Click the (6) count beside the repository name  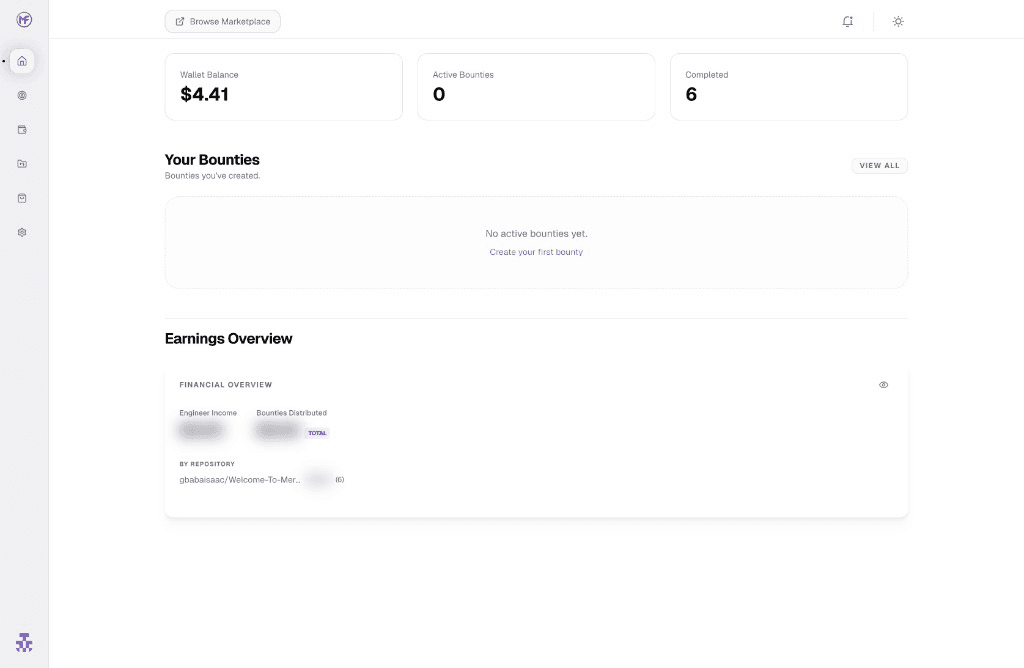pyautogui.click(x=339, y=479)
